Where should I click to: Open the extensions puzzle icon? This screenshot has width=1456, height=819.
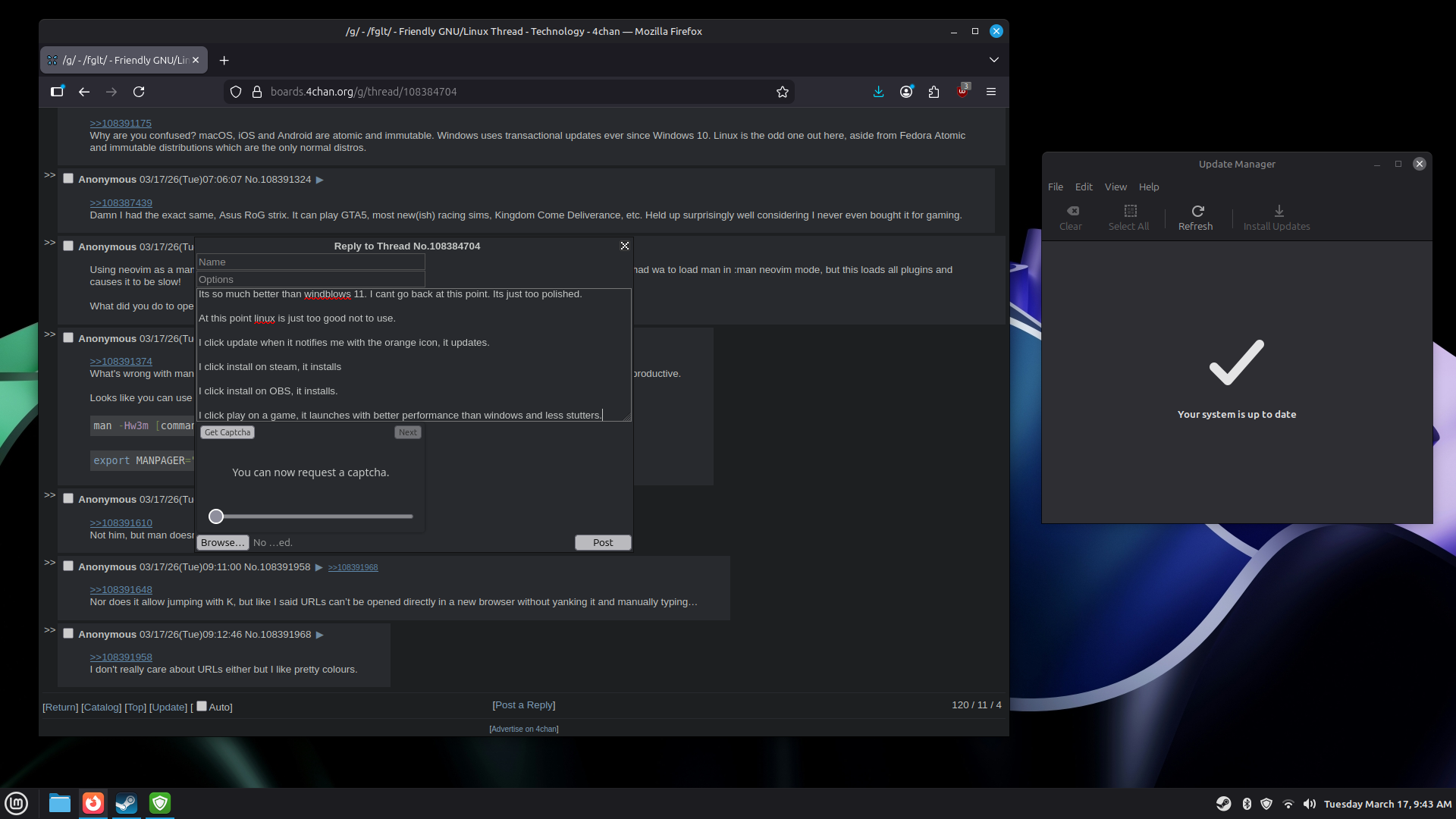click(x=934, y=92)
